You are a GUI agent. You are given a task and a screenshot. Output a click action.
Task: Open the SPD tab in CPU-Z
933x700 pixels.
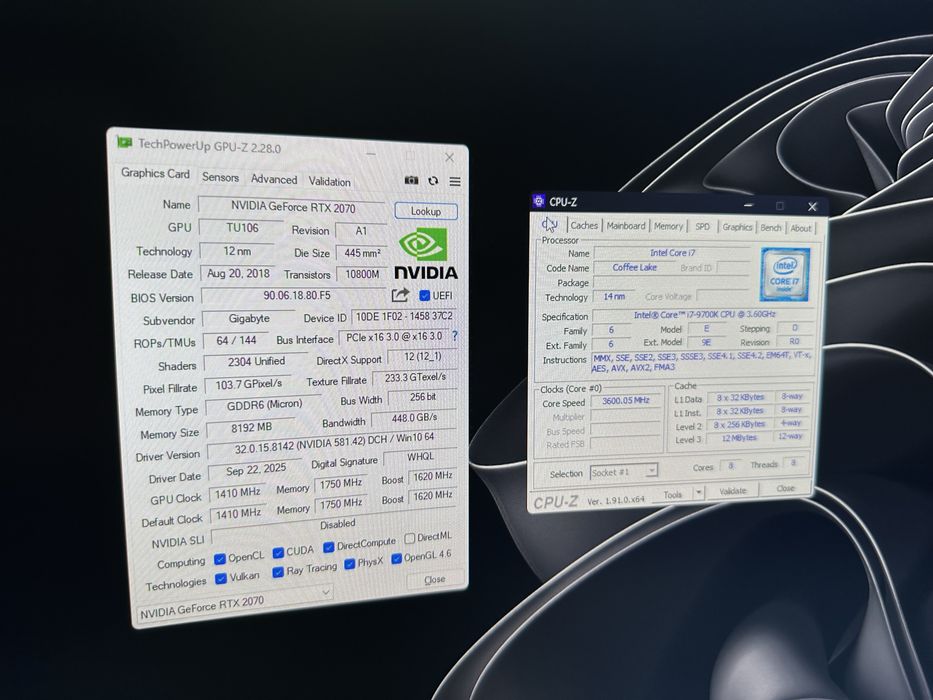point(703,227)
